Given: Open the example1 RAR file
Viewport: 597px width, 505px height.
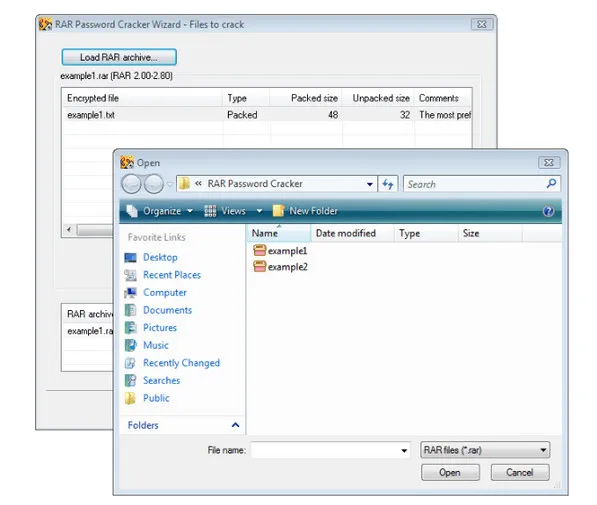Looking at the screenshot, I should (x=280, y=251).
